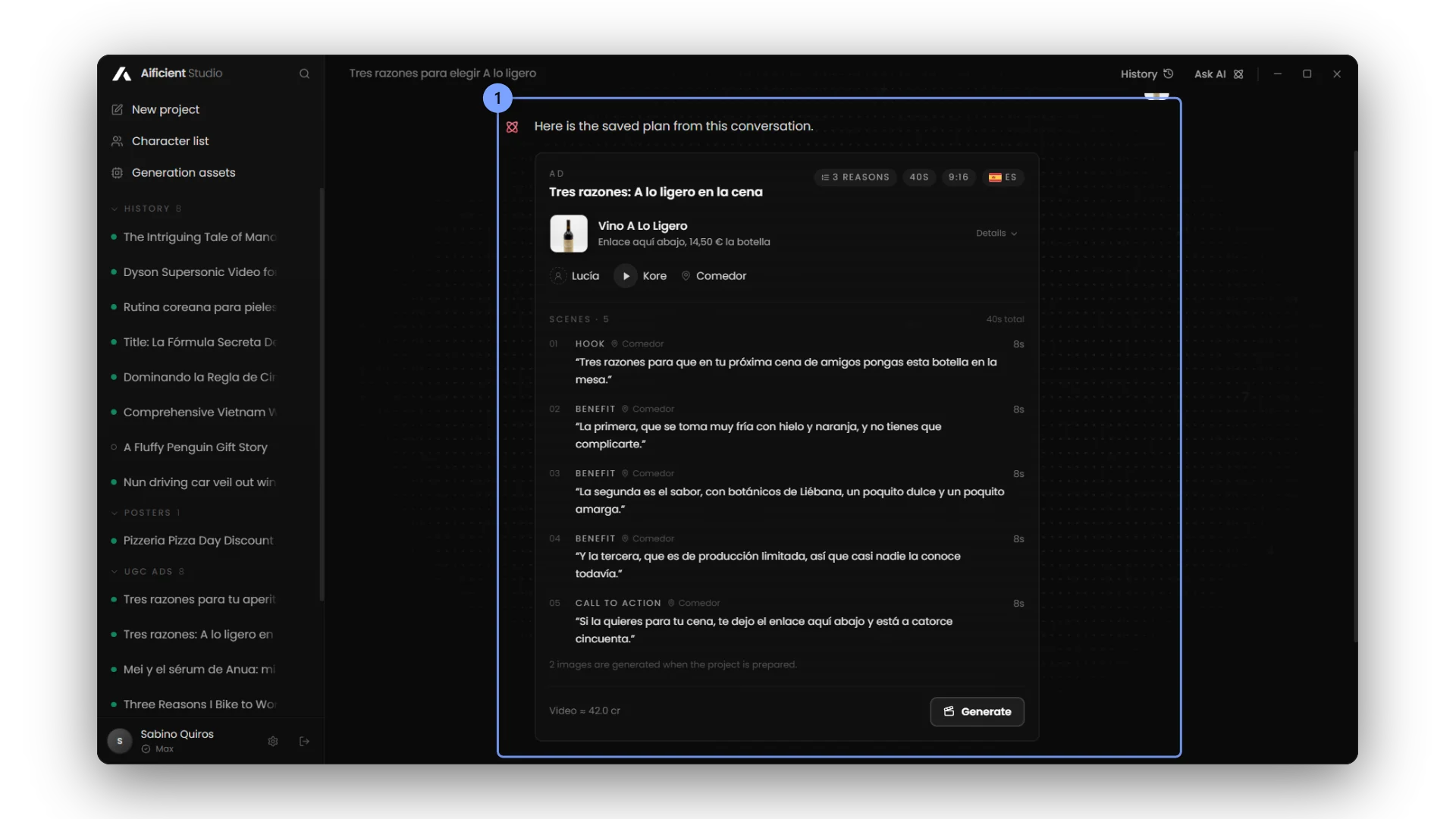Expand the Details dropdown
The height and width of the screenshot is (819, 1456).
click(996, 233)
